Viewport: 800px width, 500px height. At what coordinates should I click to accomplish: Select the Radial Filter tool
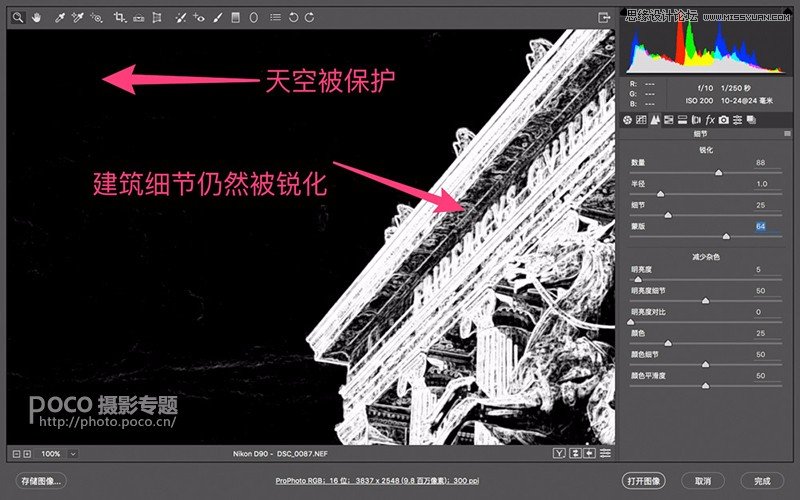tap(254, 18)
